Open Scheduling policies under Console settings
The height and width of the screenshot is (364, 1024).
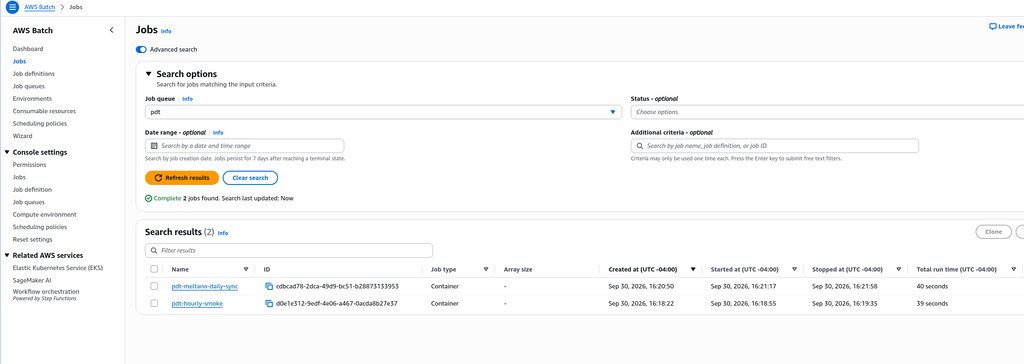tap(40, 227)
